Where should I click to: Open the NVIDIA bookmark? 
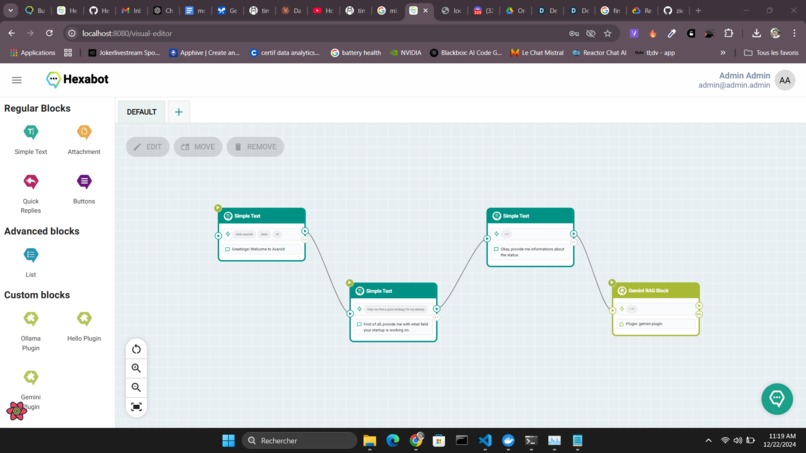[406, 52]
